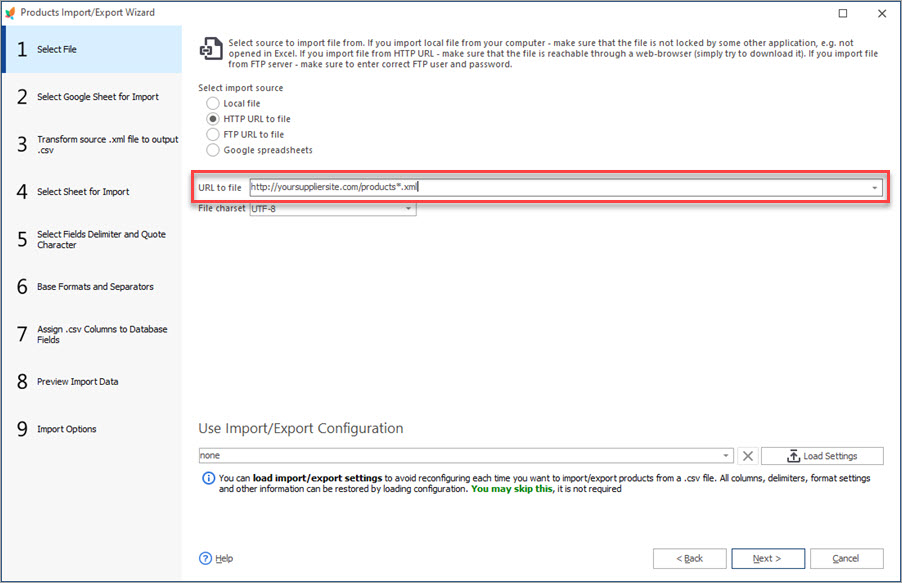Click the 'File charset' label
The image size is (902, 583).
pyautogui.click(x=221, y=208)
